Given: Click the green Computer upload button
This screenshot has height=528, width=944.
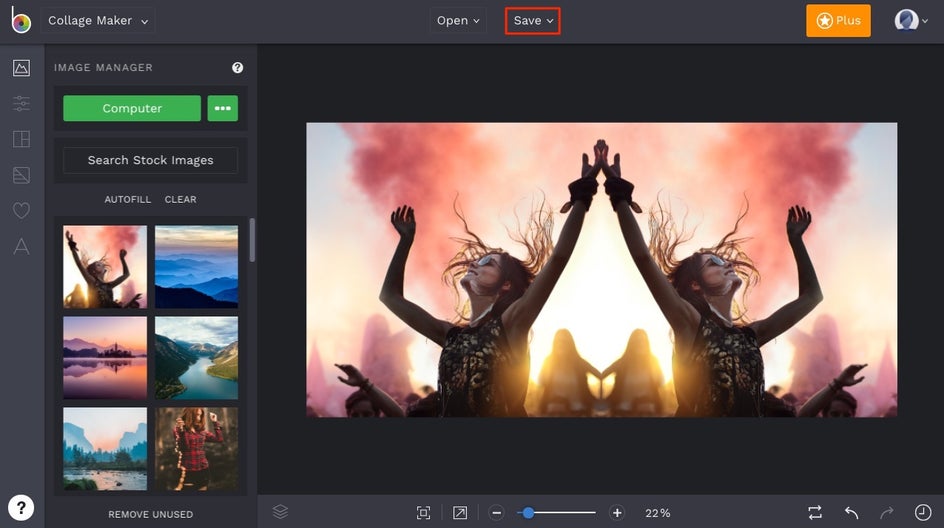Looking at the screenshot, I should [x=132, y=108].
